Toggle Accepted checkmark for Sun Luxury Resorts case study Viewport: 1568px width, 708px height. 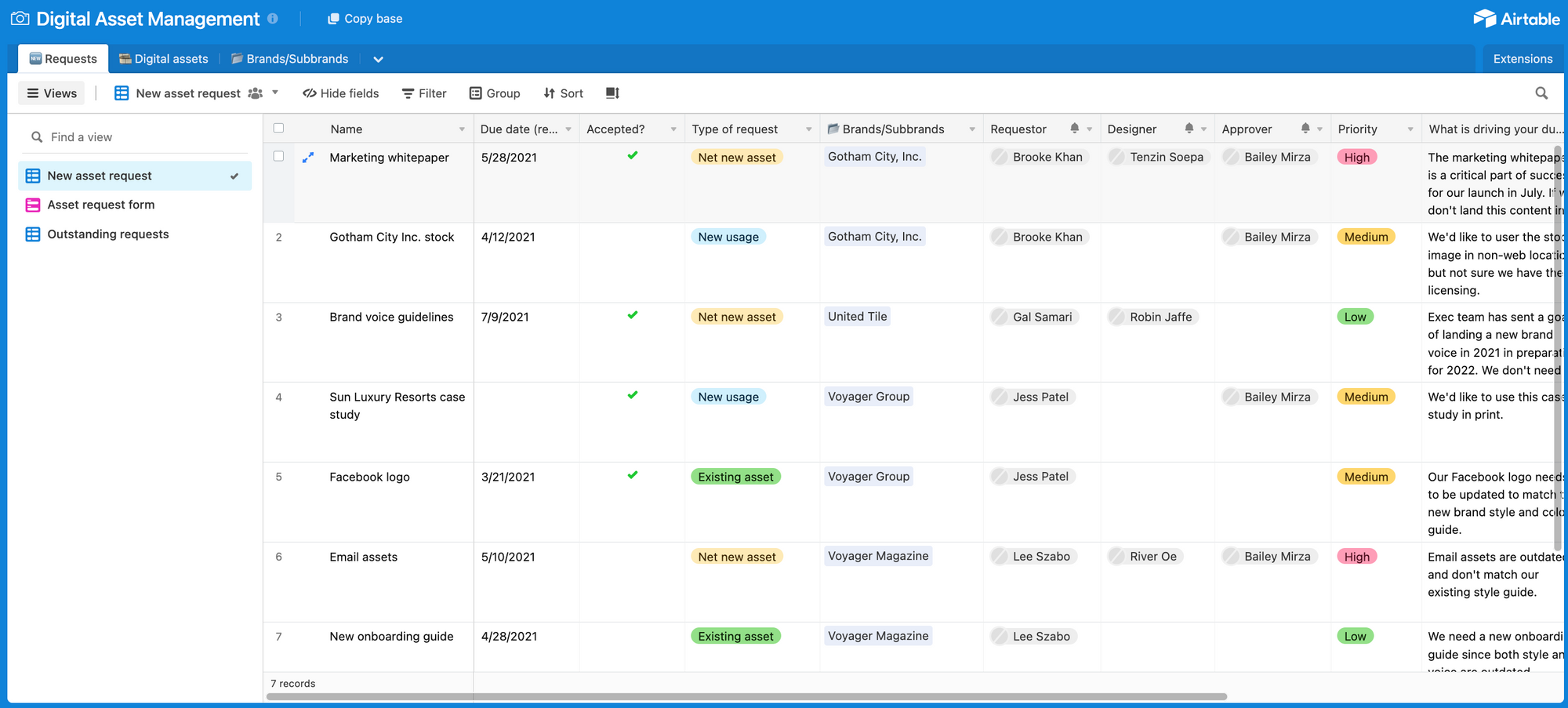(633, 395)
